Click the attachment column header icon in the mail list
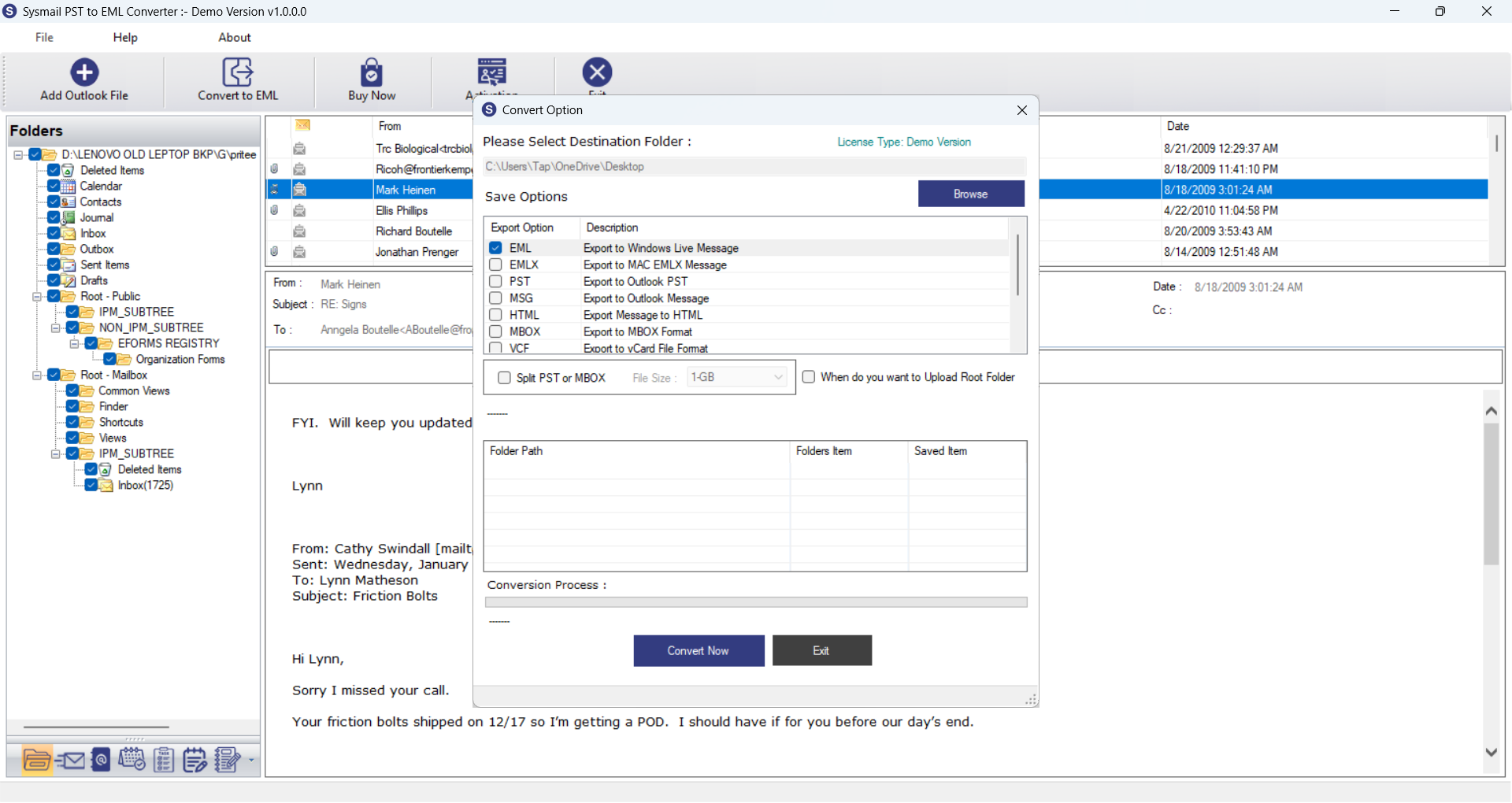 click(x=302, y=125)
